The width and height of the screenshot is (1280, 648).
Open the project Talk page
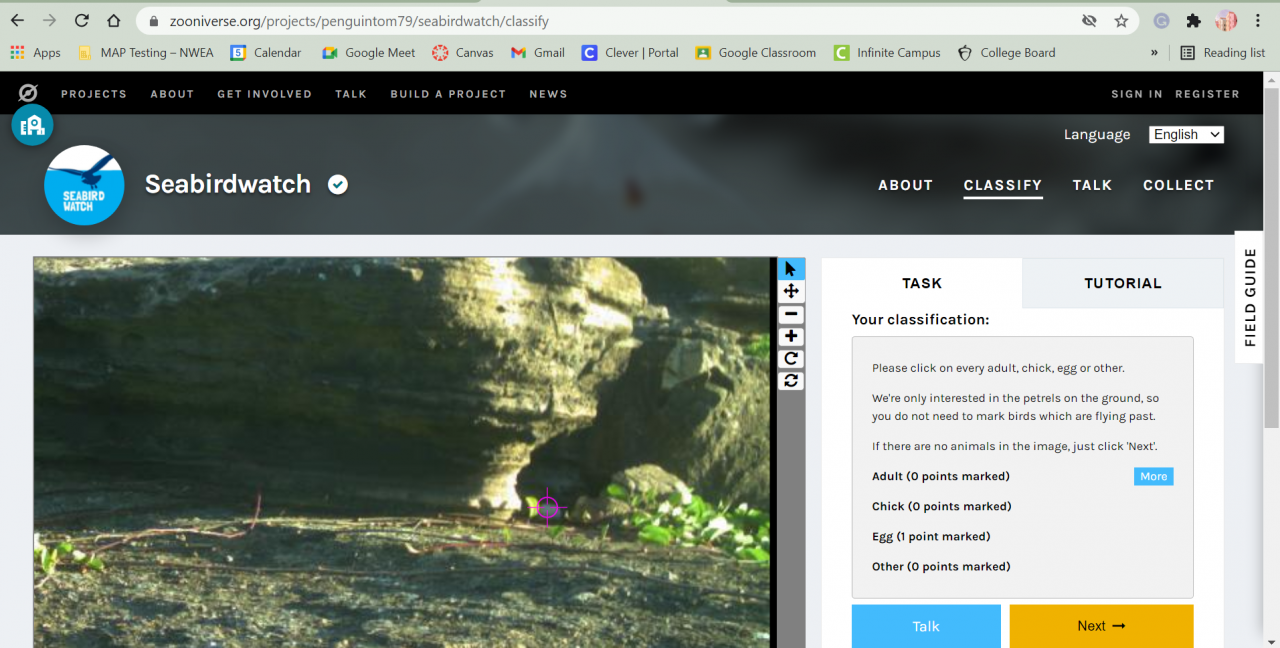click(1092, 185)
